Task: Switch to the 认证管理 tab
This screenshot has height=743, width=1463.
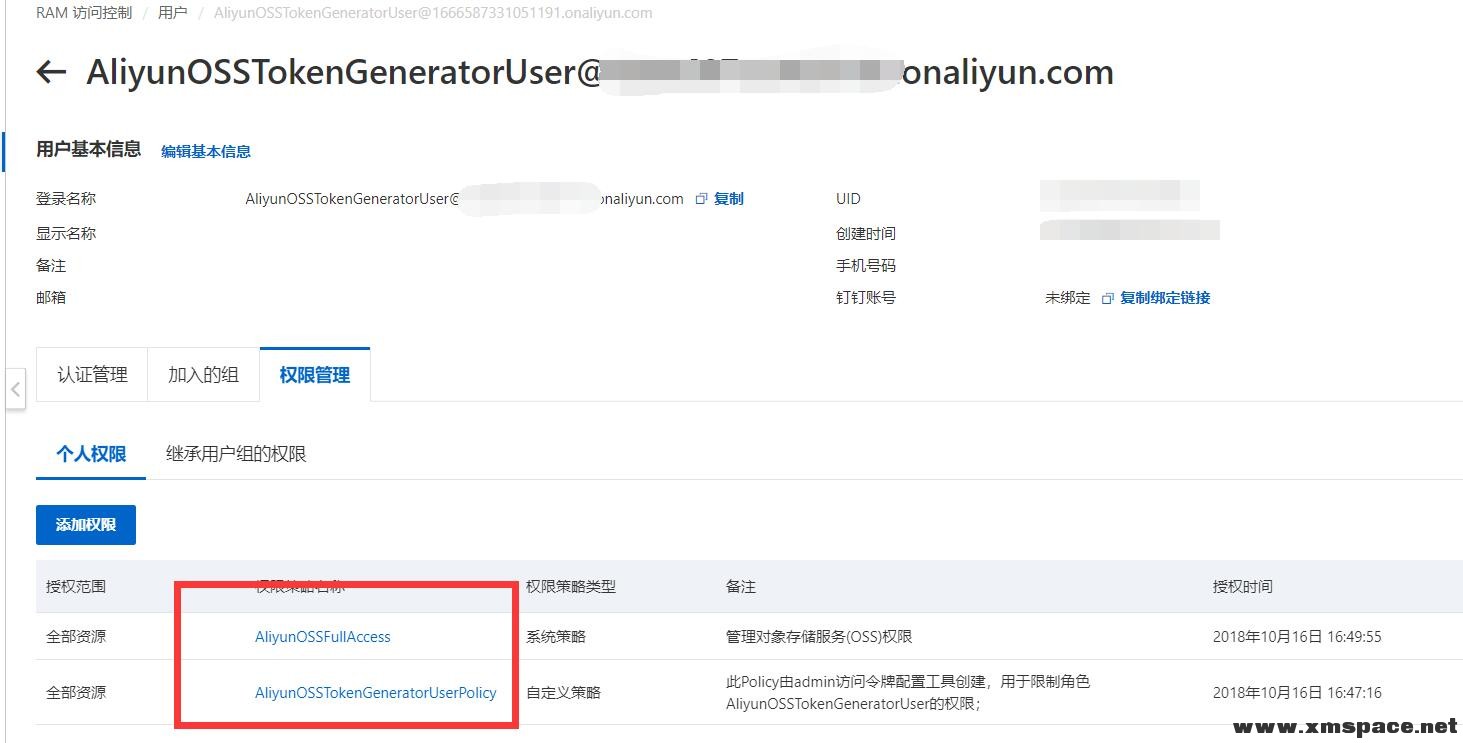Action: coord(92,375)
